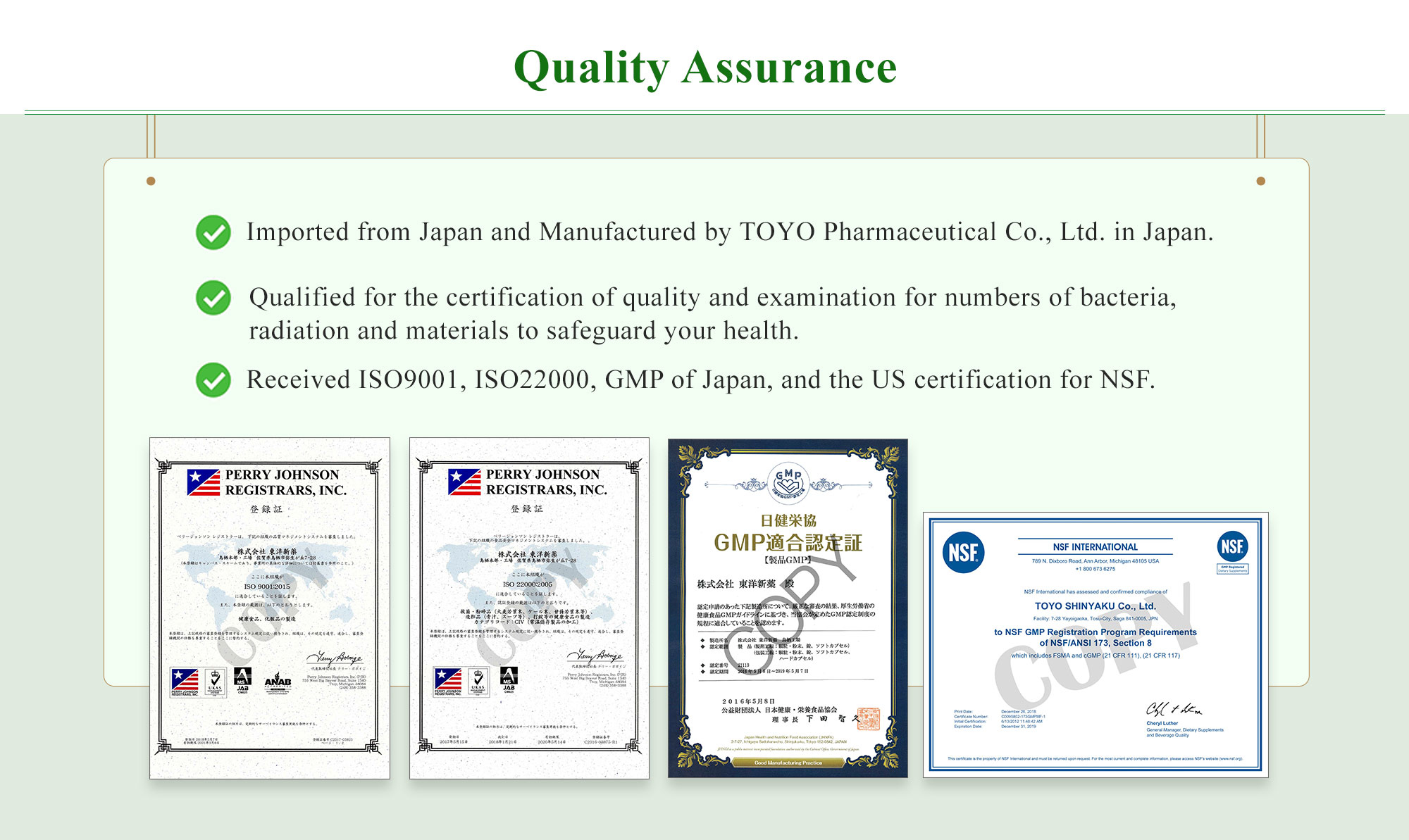1409x840 pixels.
Task: Click the 'Received ISO9001, ISO22000, GMP' sentence
Action: pos(700,380)
